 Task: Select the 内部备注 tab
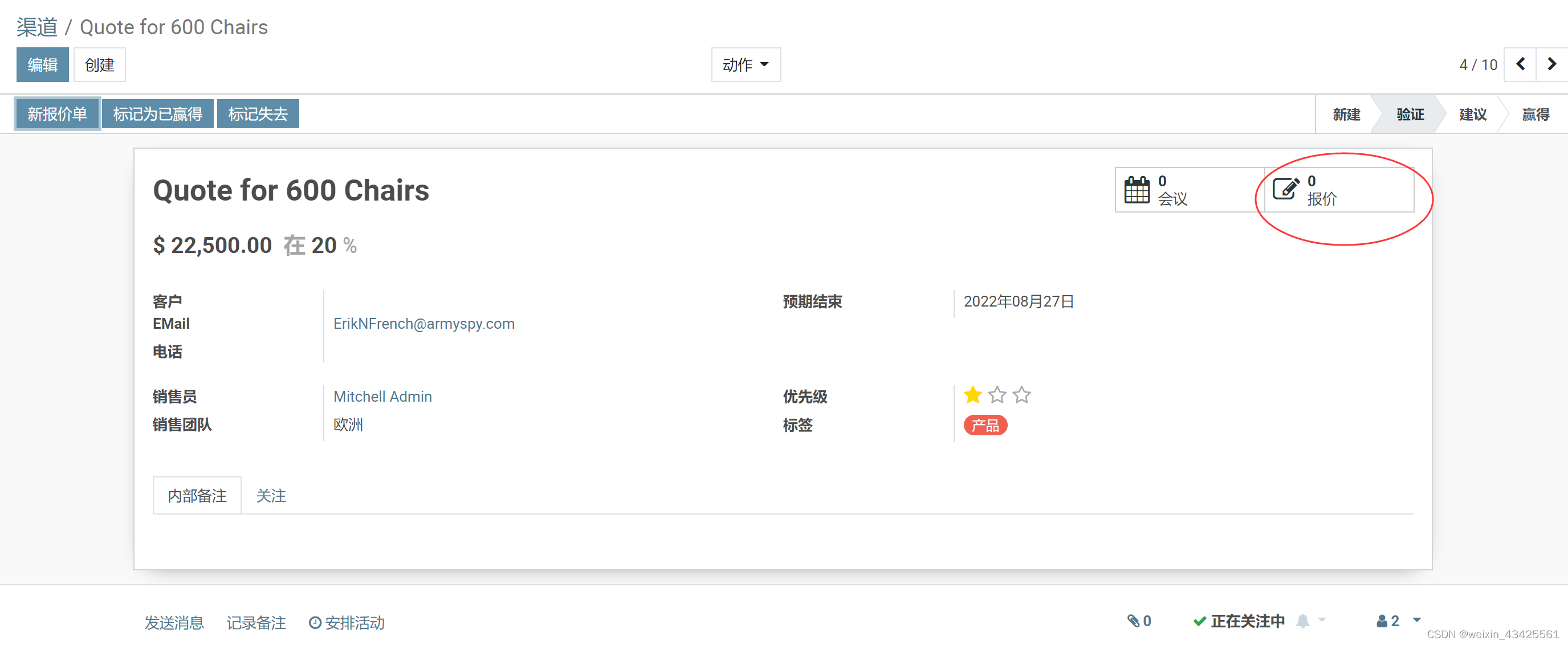click(x=197, y=495)
